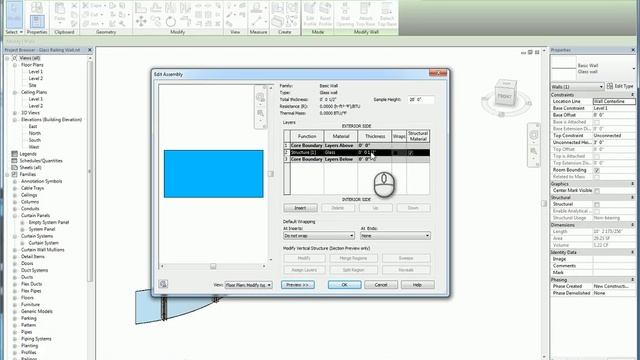Toggle the Base is Attached checkbox

[x=597, y=122]
